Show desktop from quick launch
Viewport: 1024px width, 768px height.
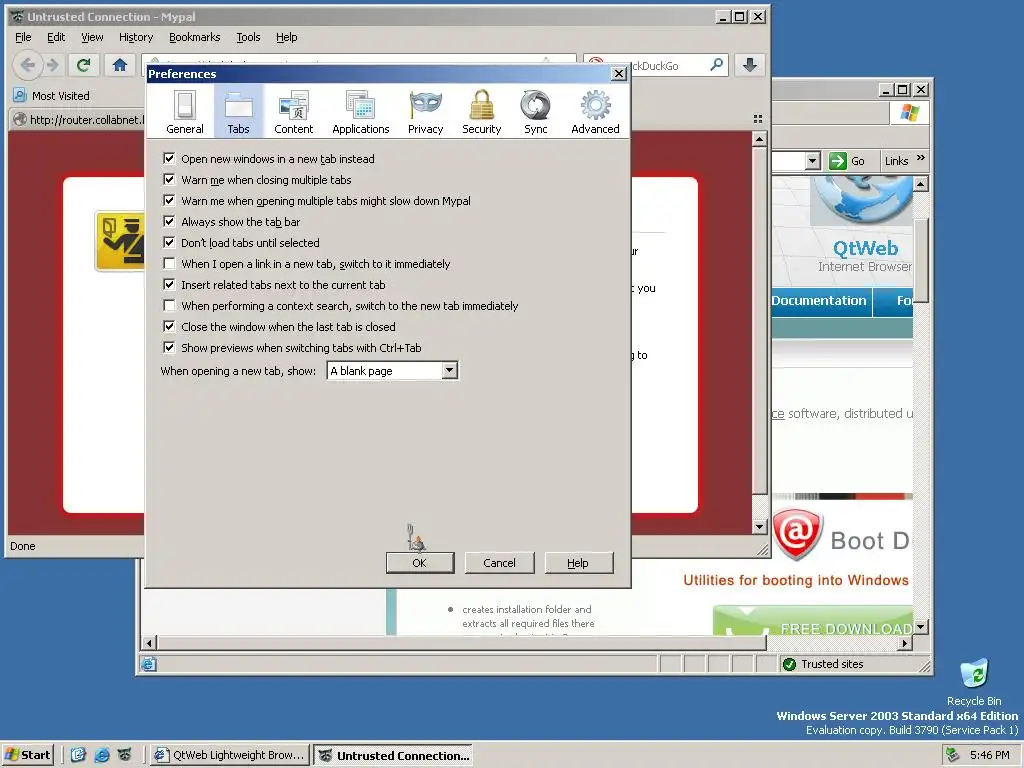click(78, 754)
